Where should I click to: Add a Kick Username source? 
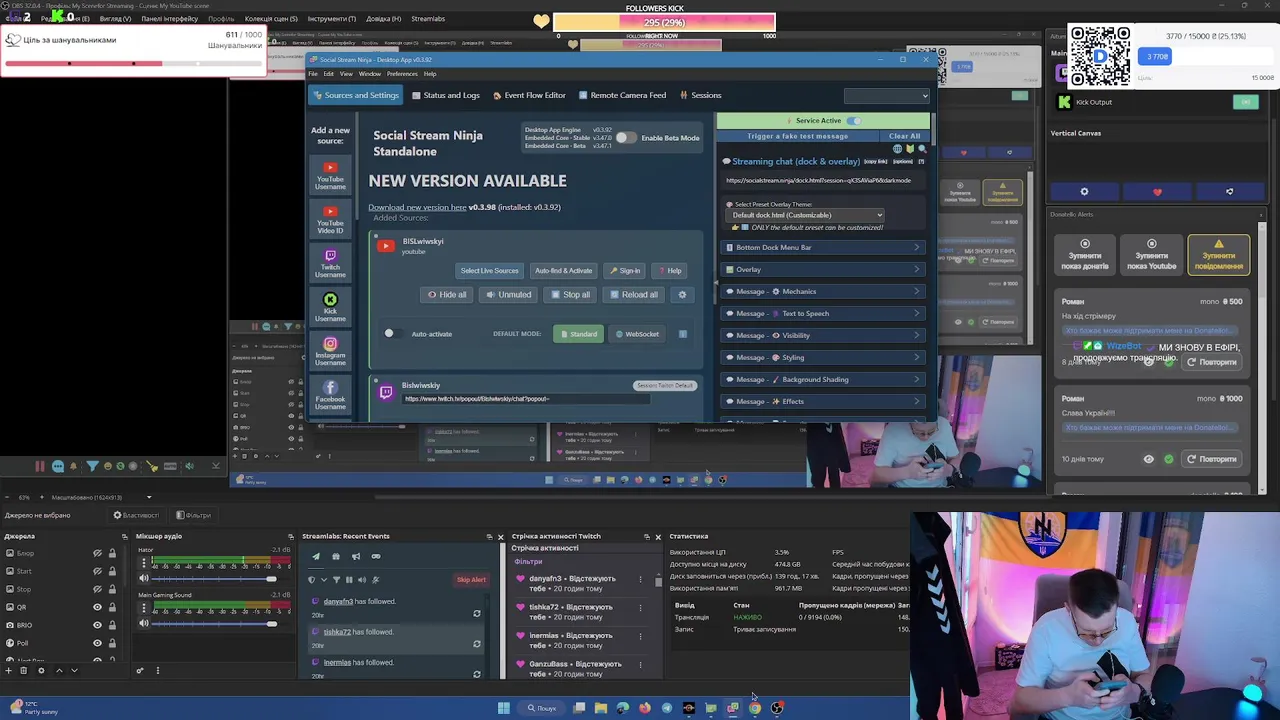pyautogui.click(x=330, y=308)
